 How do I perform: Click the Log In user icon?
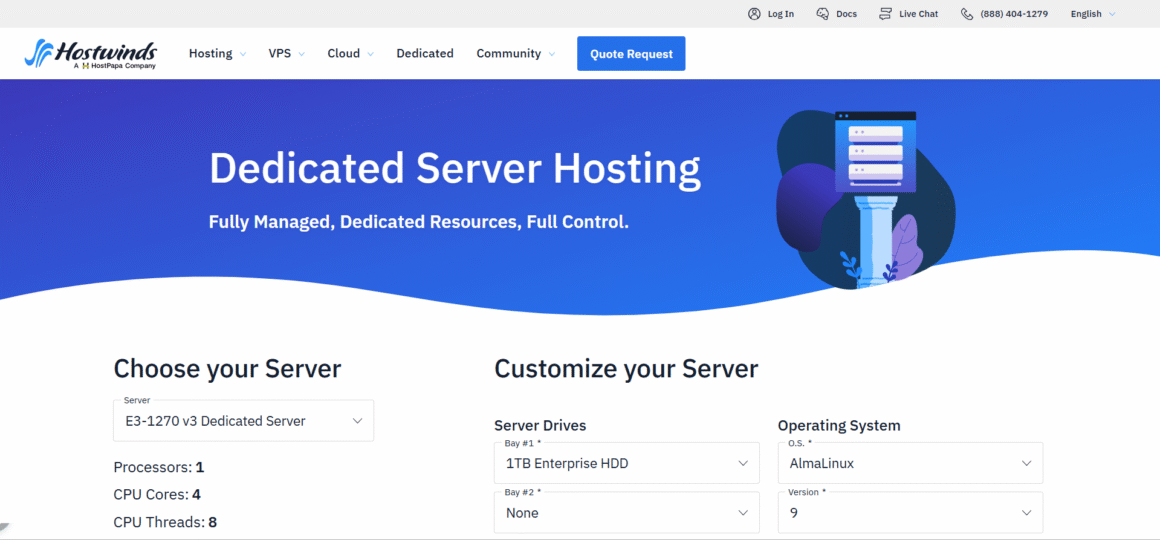[x=754, y=13]
